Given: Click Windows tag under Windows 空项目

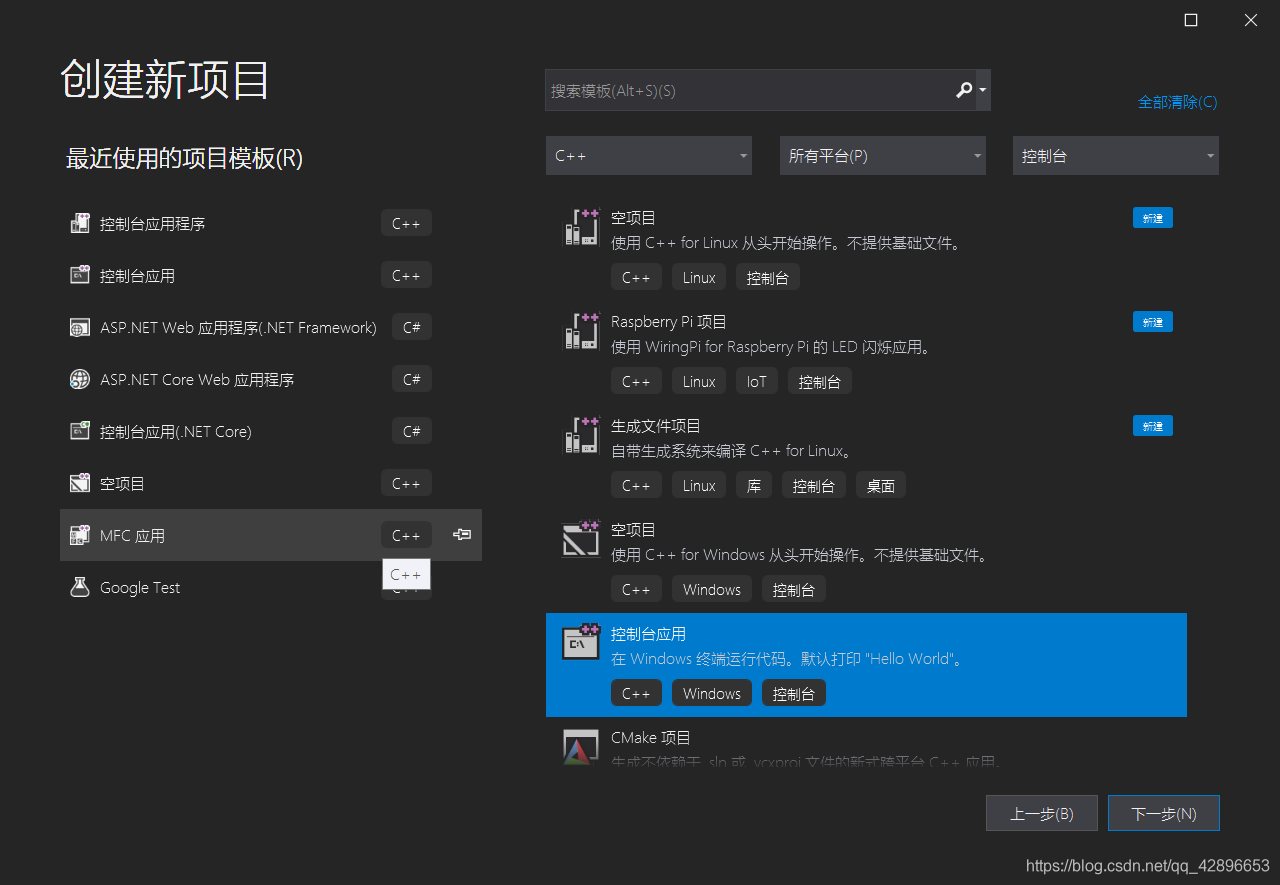Looking at the screenshot, I should [712, 590].
